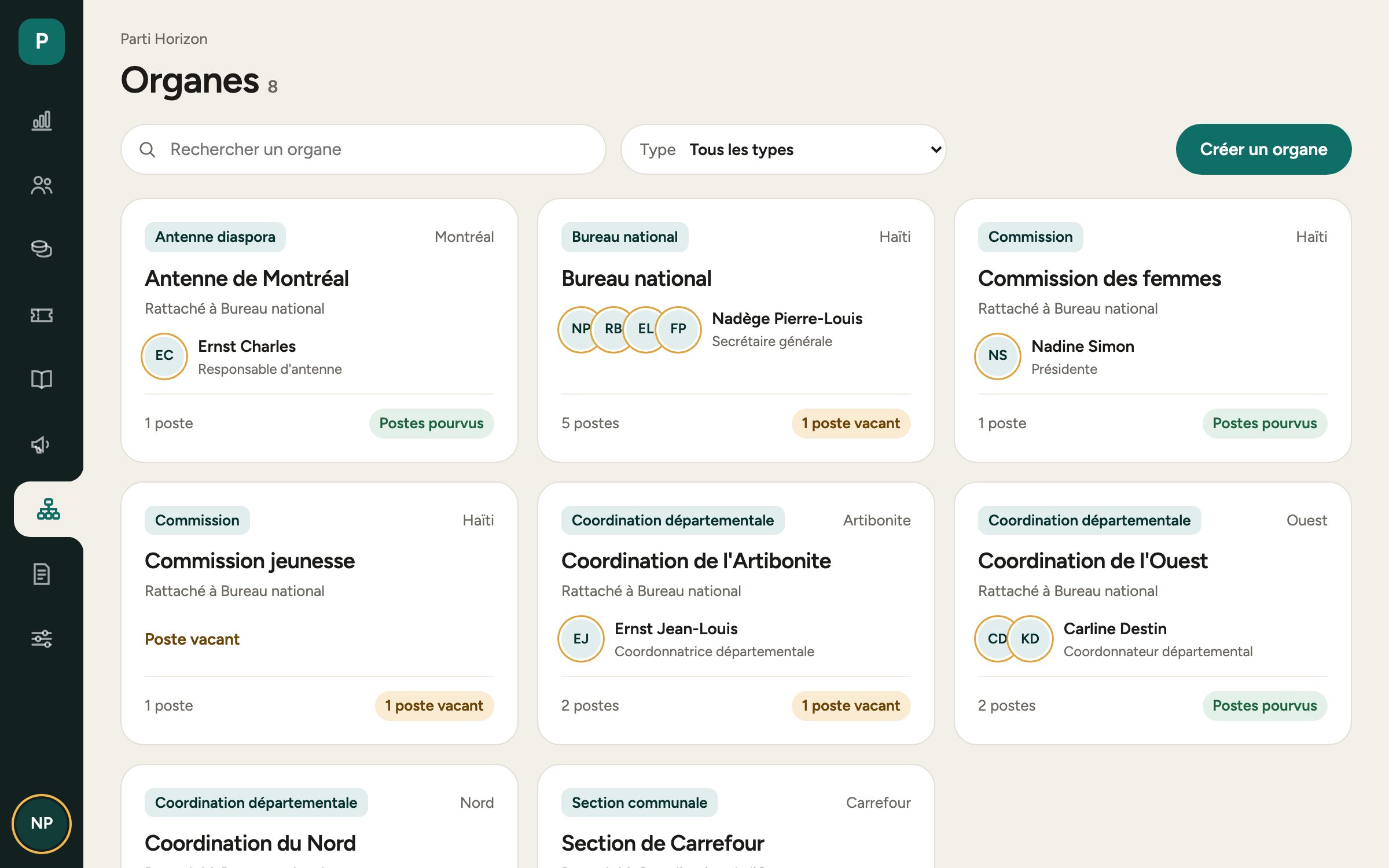Open the dashboard bar chart icon
Image resolution: width=1389 pixels, height=868 pixels.
[41, 120]
